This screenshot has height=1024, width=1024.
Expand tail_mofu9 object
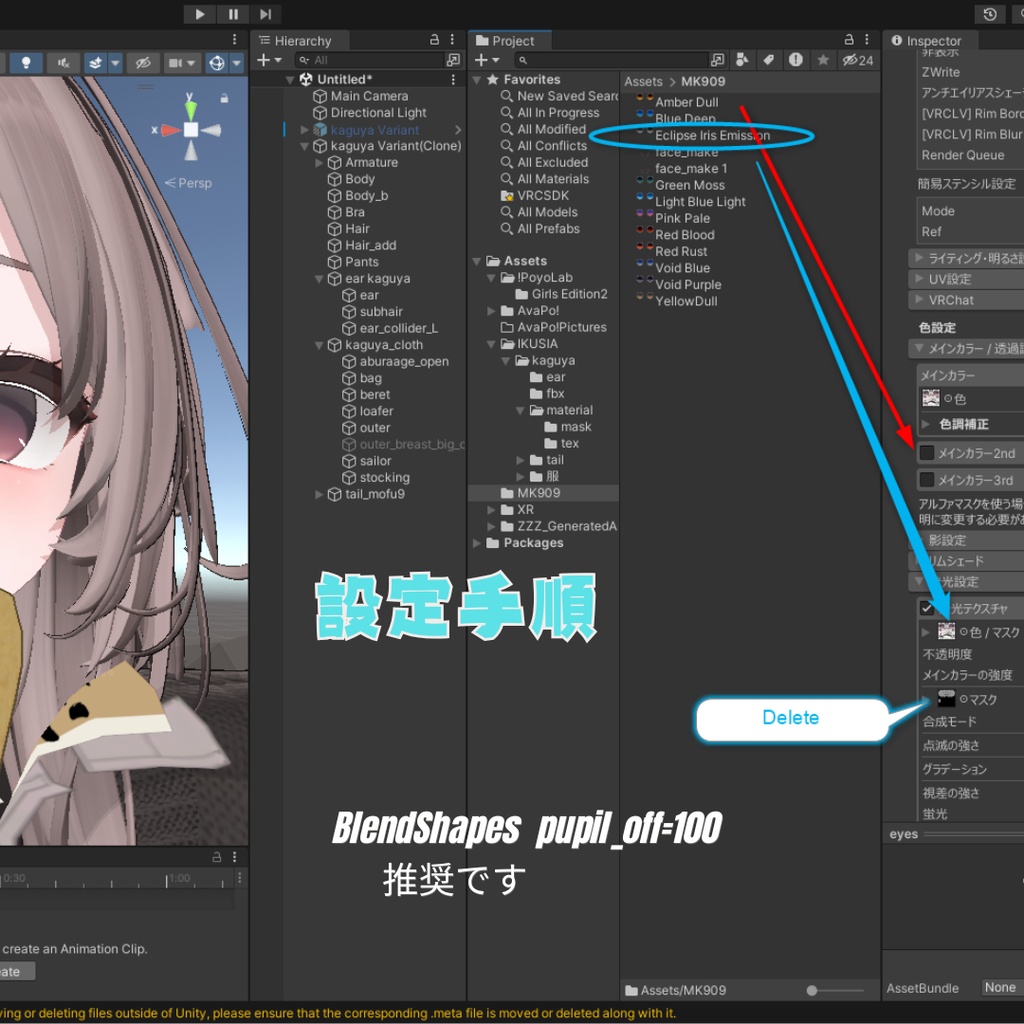pyautogui.click(x=319, y=494)
